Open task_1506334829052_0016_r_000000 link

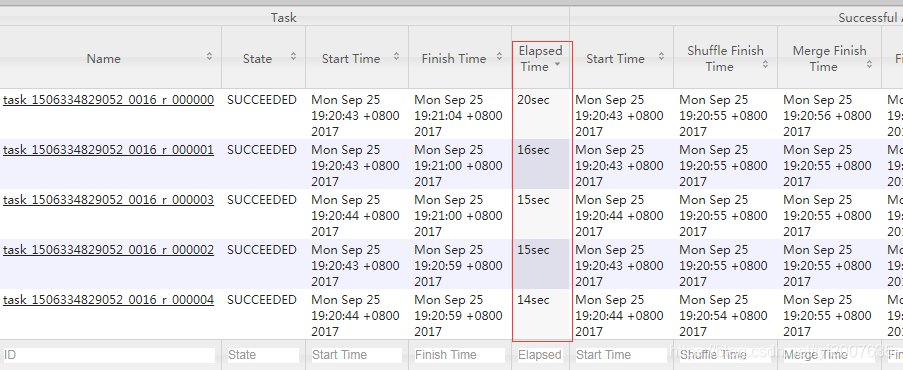click(x=108, y=100)
